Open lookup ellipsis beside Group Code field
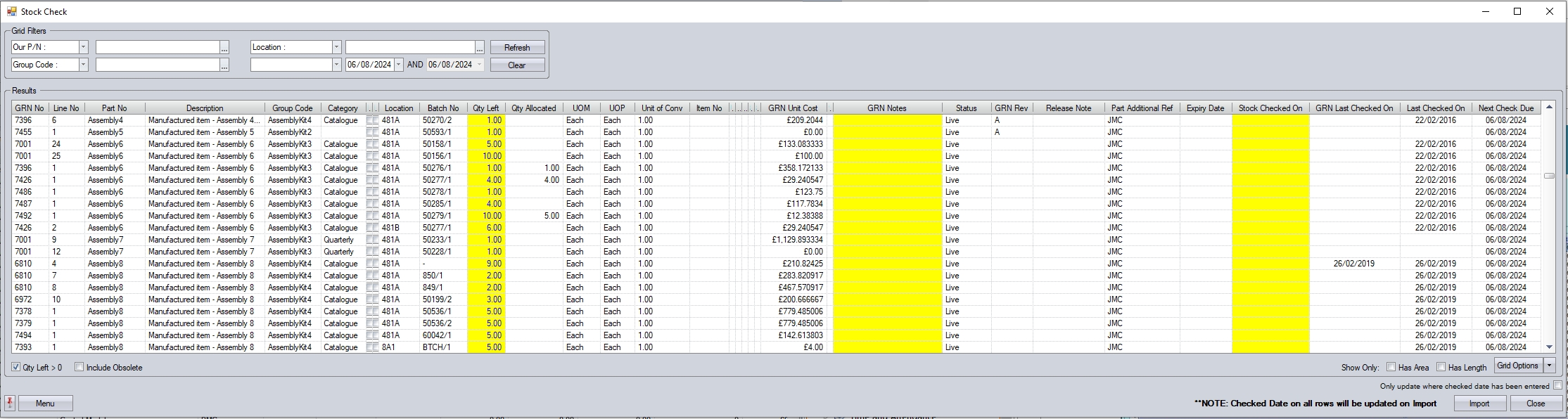The width and height of the screenshot is (1568, 419). point(224,65)
